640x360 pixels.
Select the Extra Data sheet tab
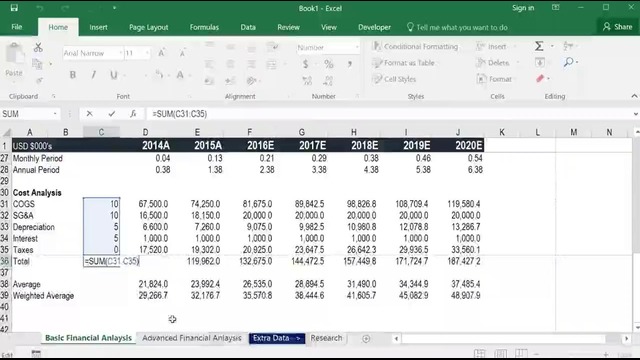click(x=277, y=338)
